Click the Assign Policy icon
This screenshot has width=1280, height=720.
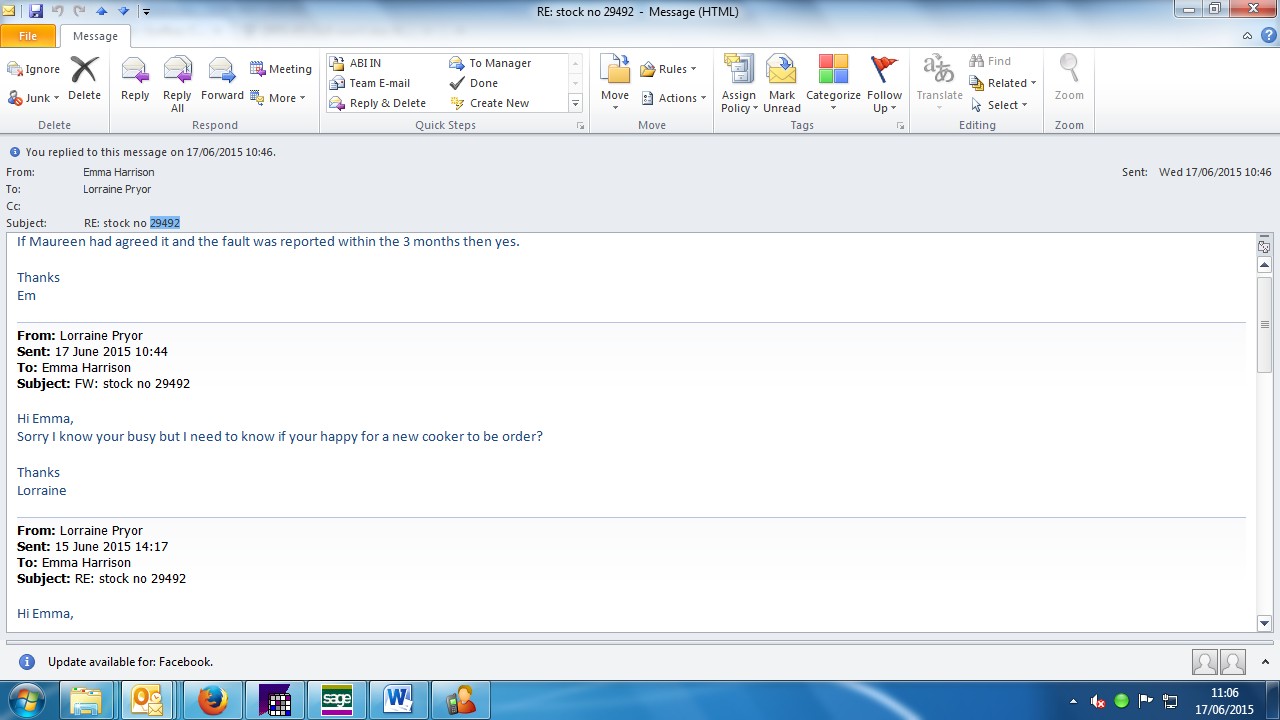pos(739,83)
